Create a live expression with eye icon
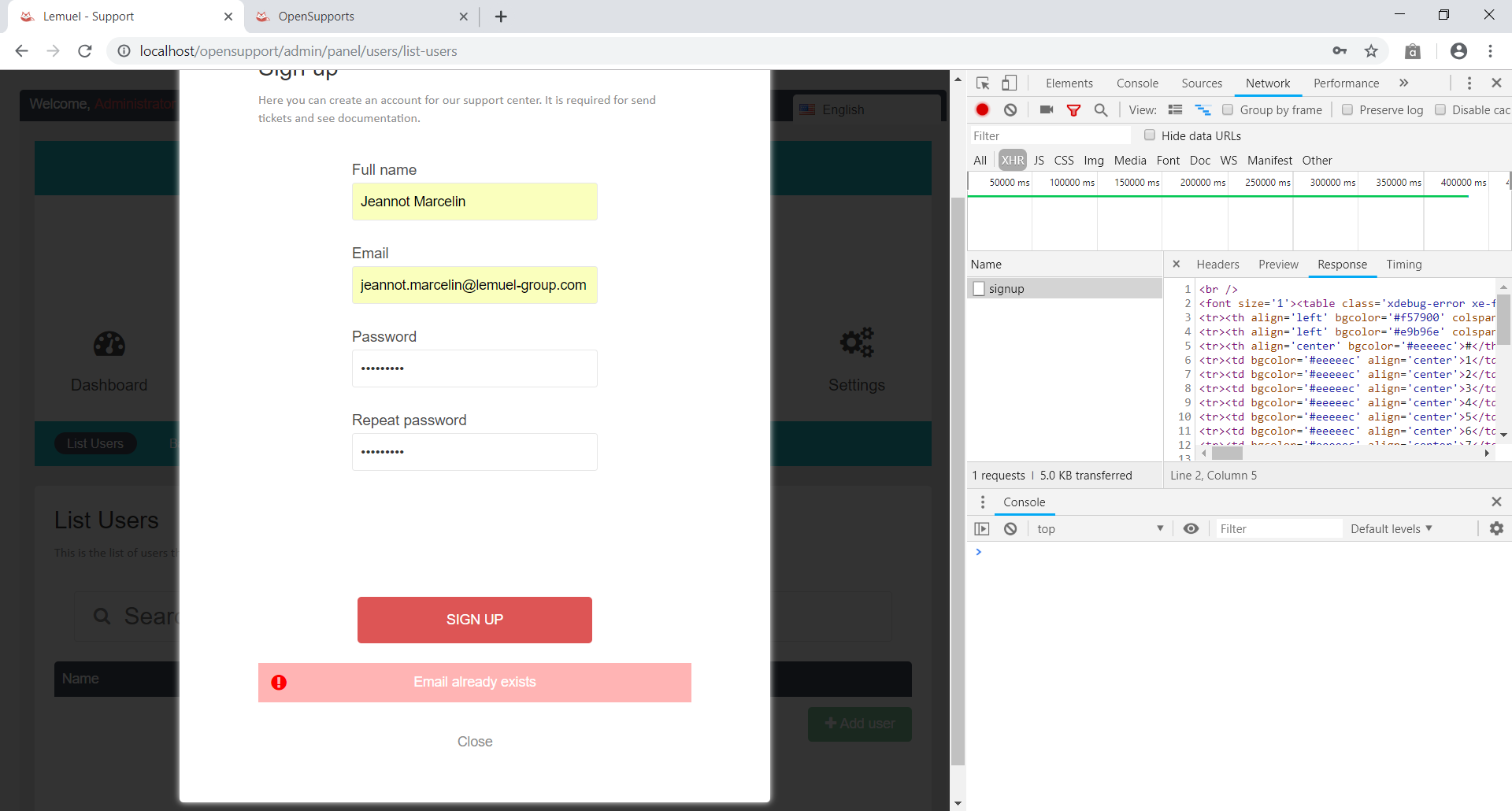 click(x=1190, y=528)
